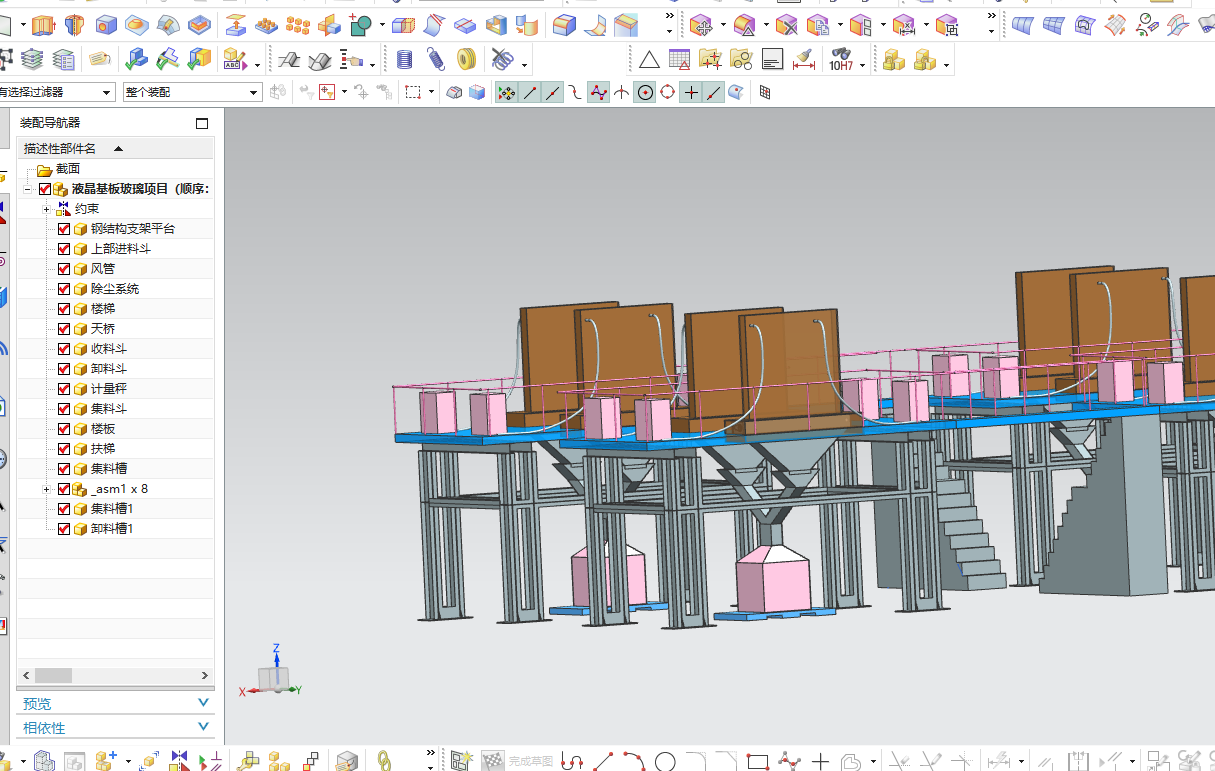Viewport: 1215px width, 771px height.
Task: Select the cylindrical helix spring tool icon
Action: (x=404, y=60)
